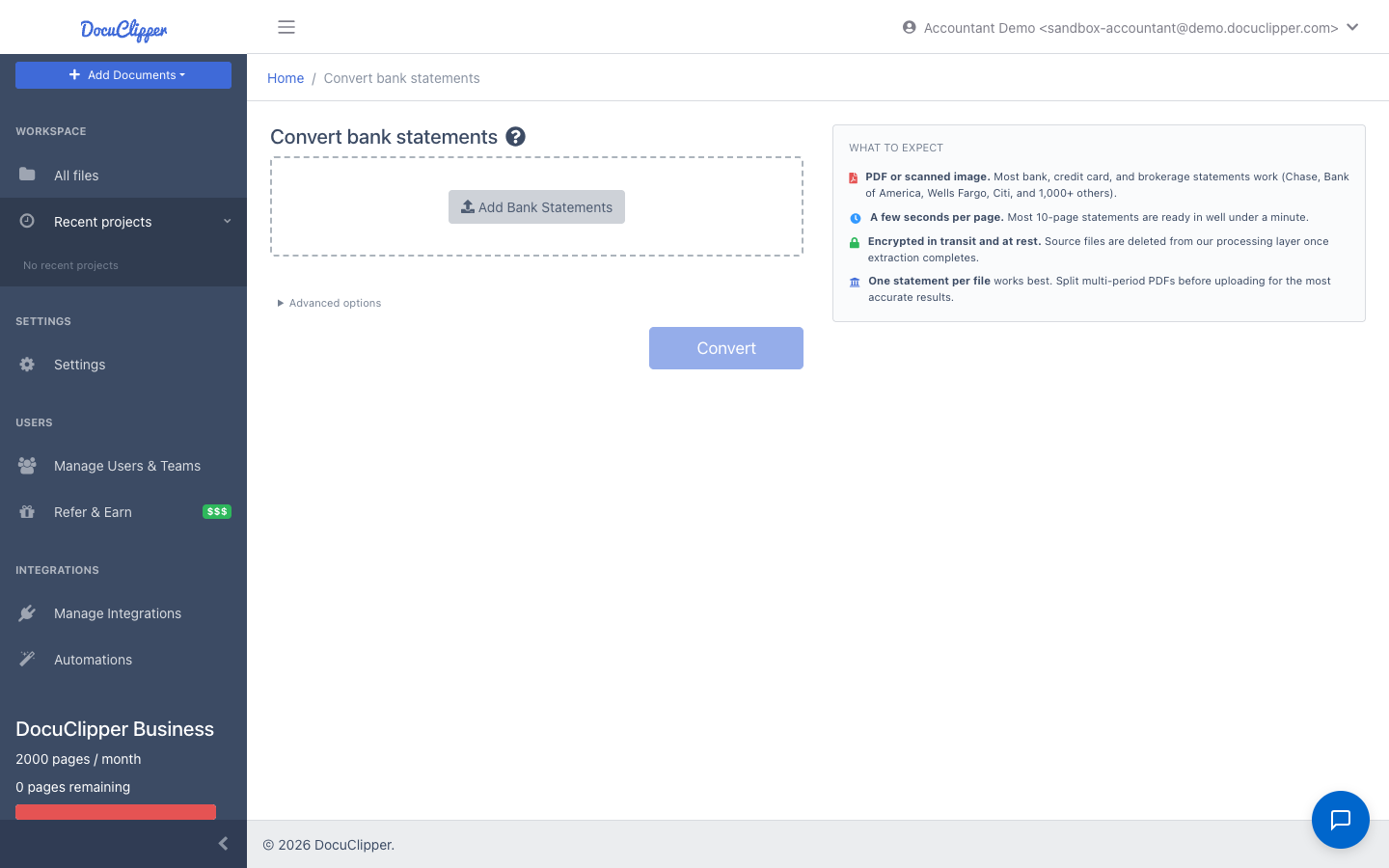Toggle the hamburger sidebar menu icon
1389x868 pixels.
(x=286, y=27)
